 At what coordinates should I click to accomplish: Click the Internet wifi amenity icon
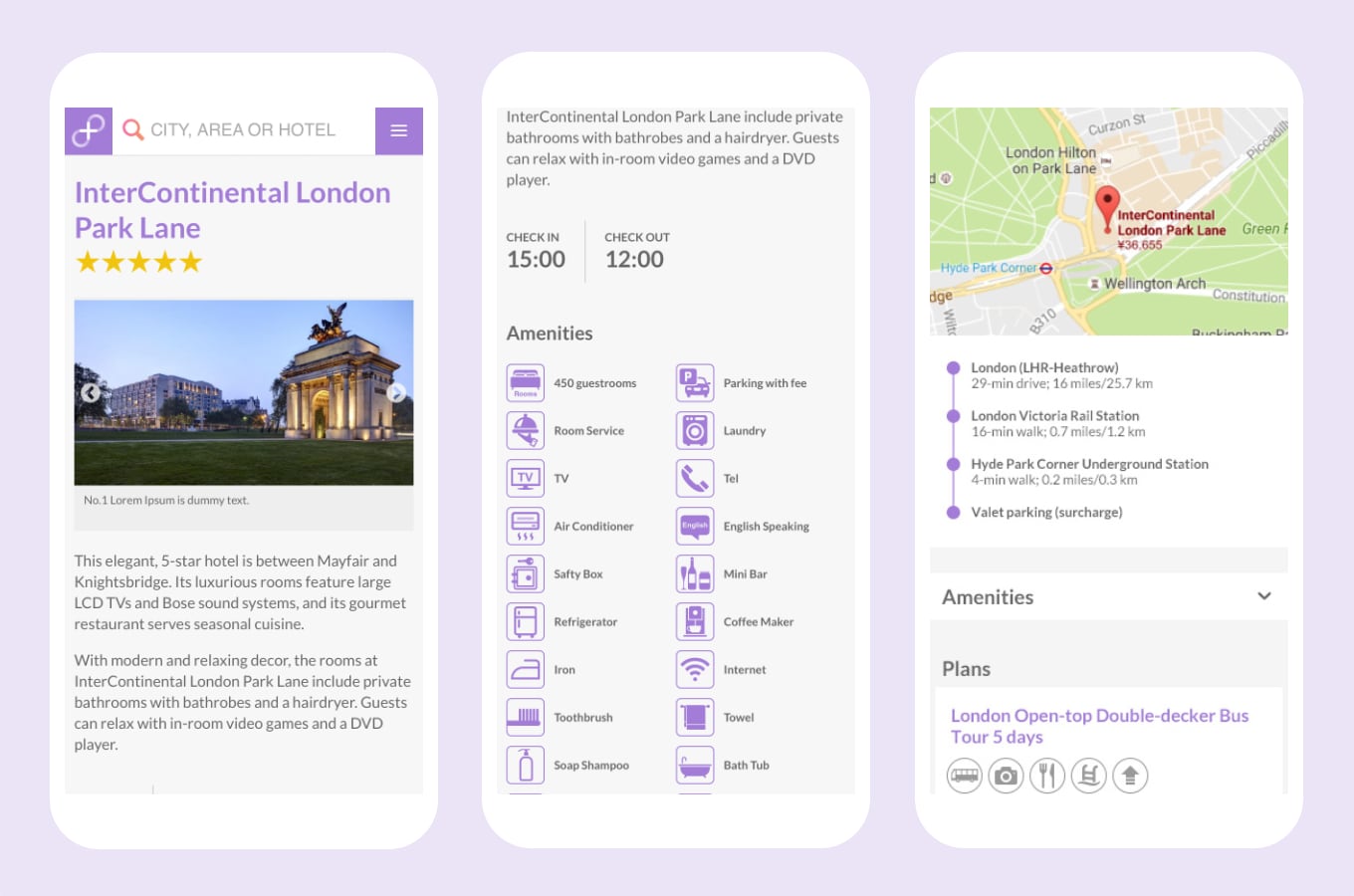pyautogui.click(x=695, y=669)
